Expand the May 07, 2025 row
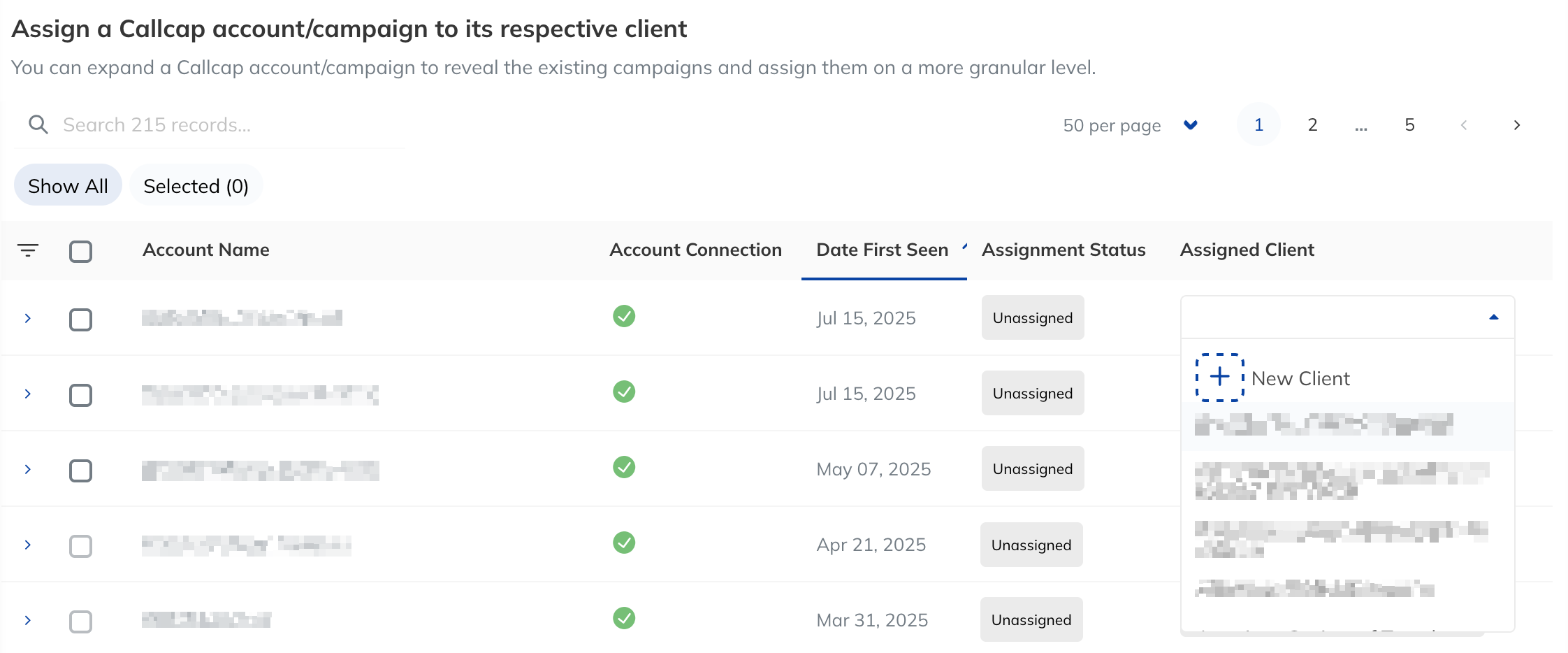This screenshot has width=1568, height=653. [x=28, y=469]
